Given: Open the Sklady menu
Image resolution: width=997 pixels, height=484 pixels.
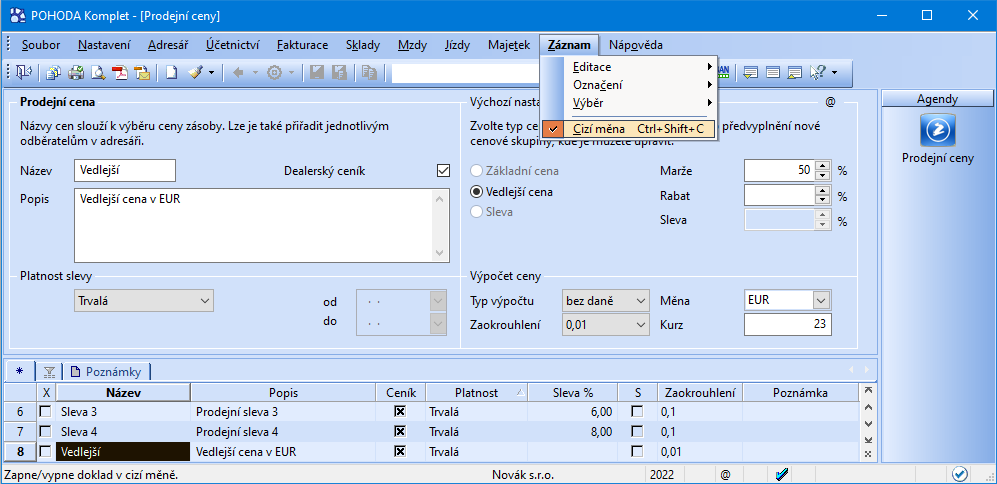Looking at the screenshot, I should pyautogui.click(x=362, y=45).
